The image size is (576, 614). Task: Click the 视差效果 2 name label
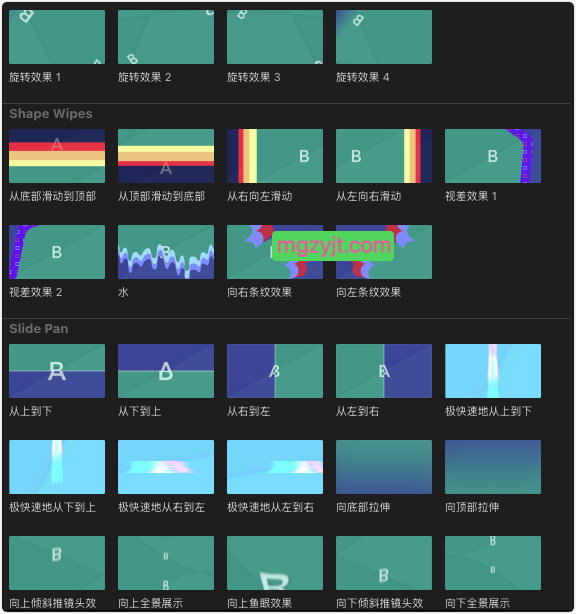36,292
